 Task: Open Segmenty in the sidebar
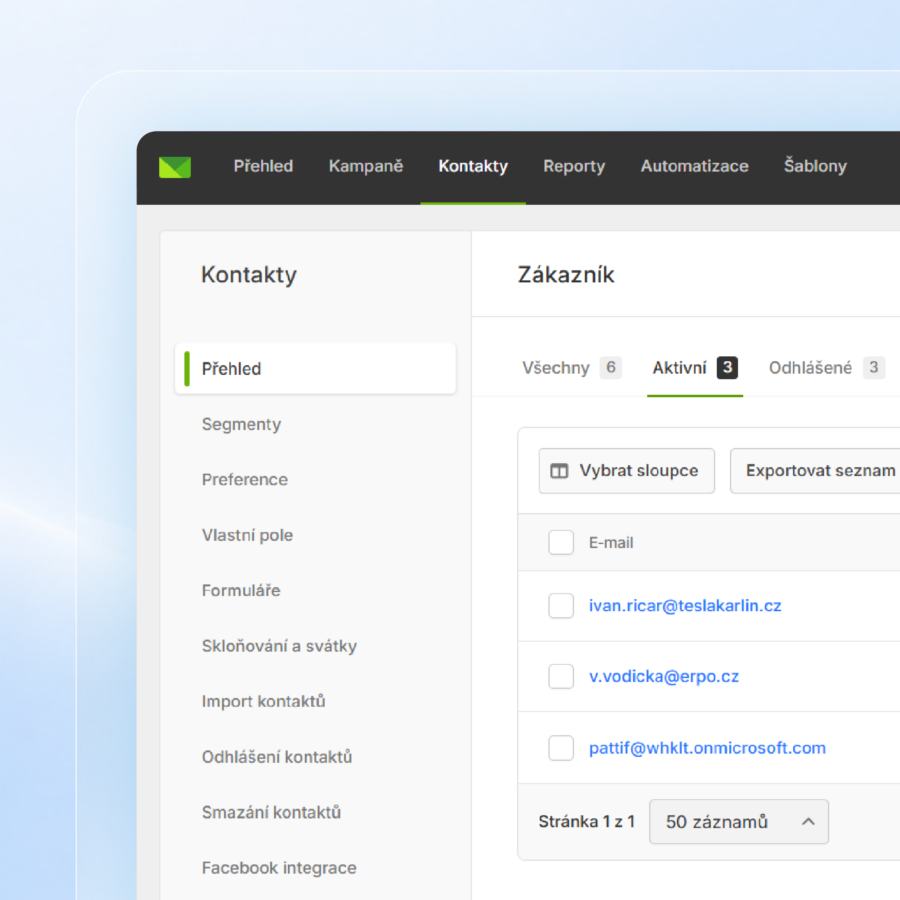[241, 424]
